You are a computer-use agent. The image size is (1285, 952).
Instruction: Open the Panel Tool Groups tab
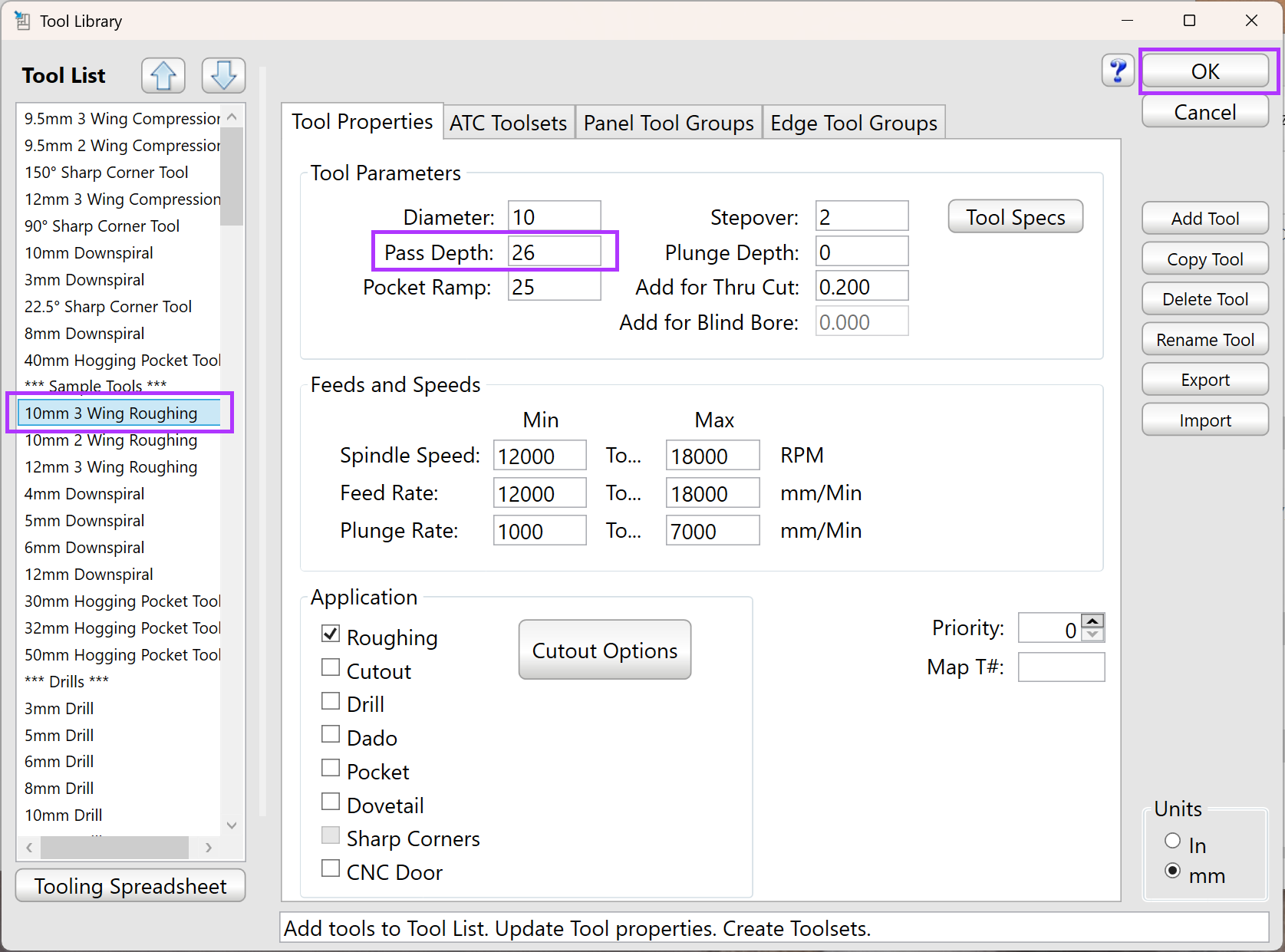click(668, 123)
